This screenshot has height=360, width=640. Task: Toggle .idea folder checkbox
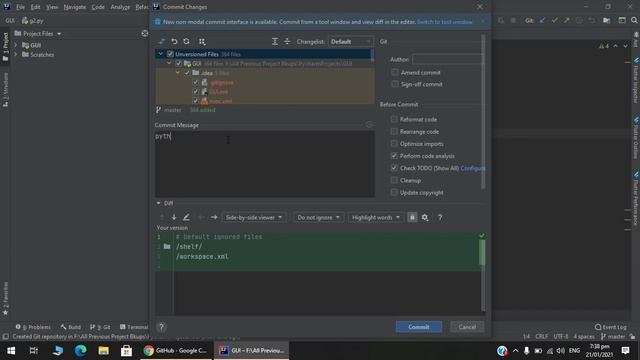187,73
